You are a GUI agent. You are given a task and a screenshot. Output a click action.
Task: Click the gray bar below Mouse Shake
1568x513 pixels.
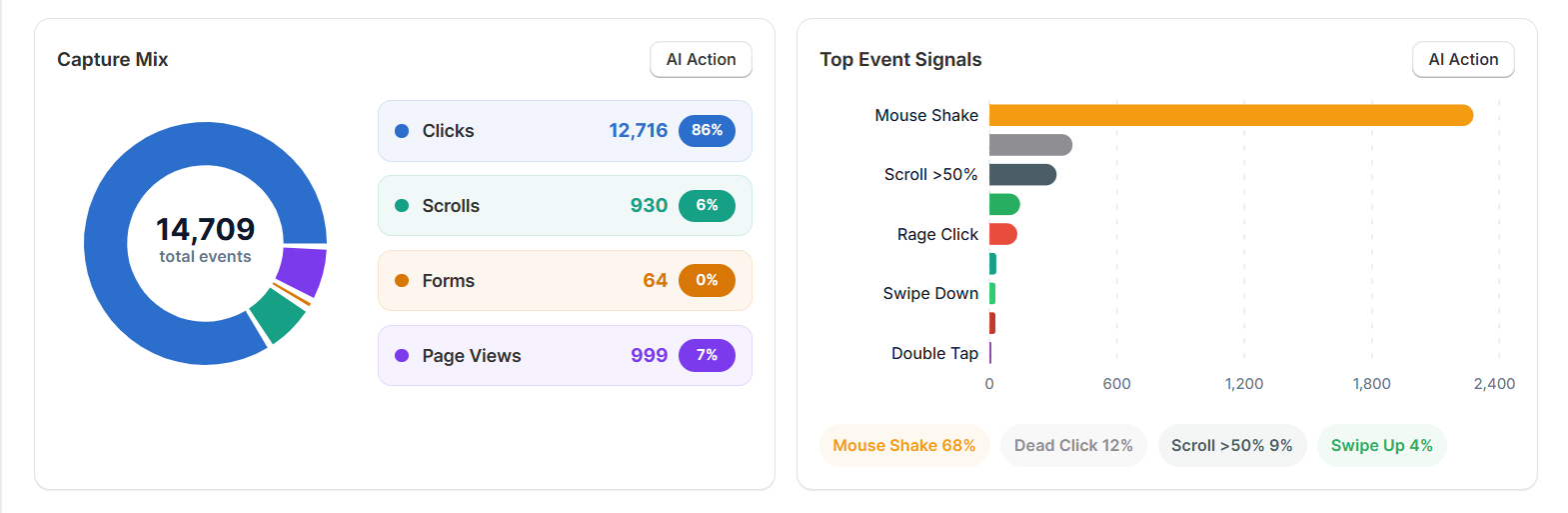click(1029, 145)
